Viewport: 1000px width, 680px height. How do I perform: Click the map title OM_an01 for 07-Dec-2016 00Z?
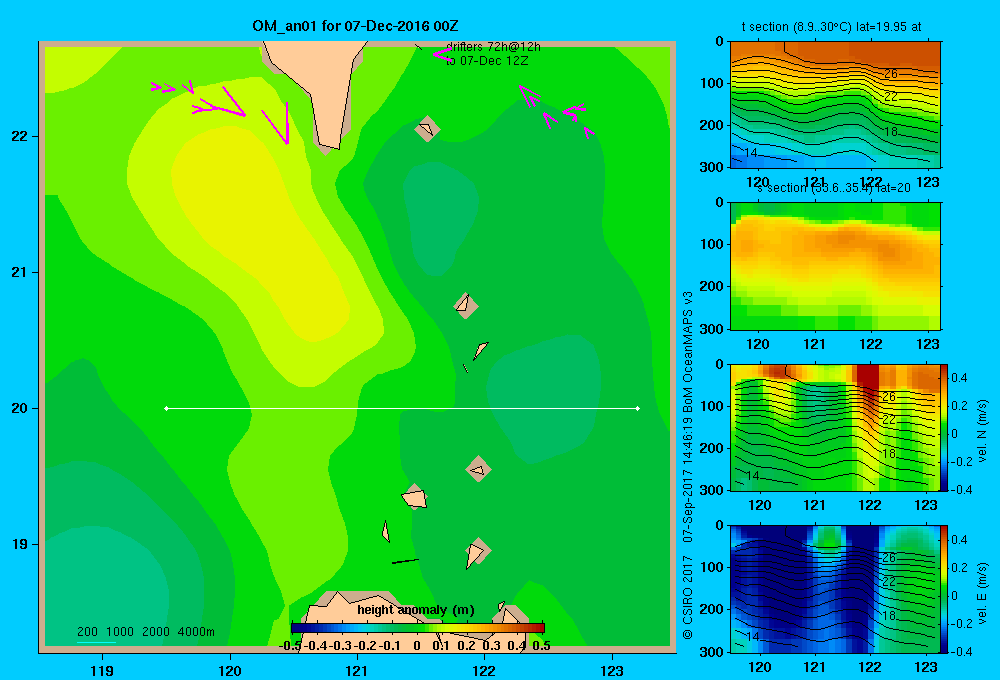[x=355, y=26]
